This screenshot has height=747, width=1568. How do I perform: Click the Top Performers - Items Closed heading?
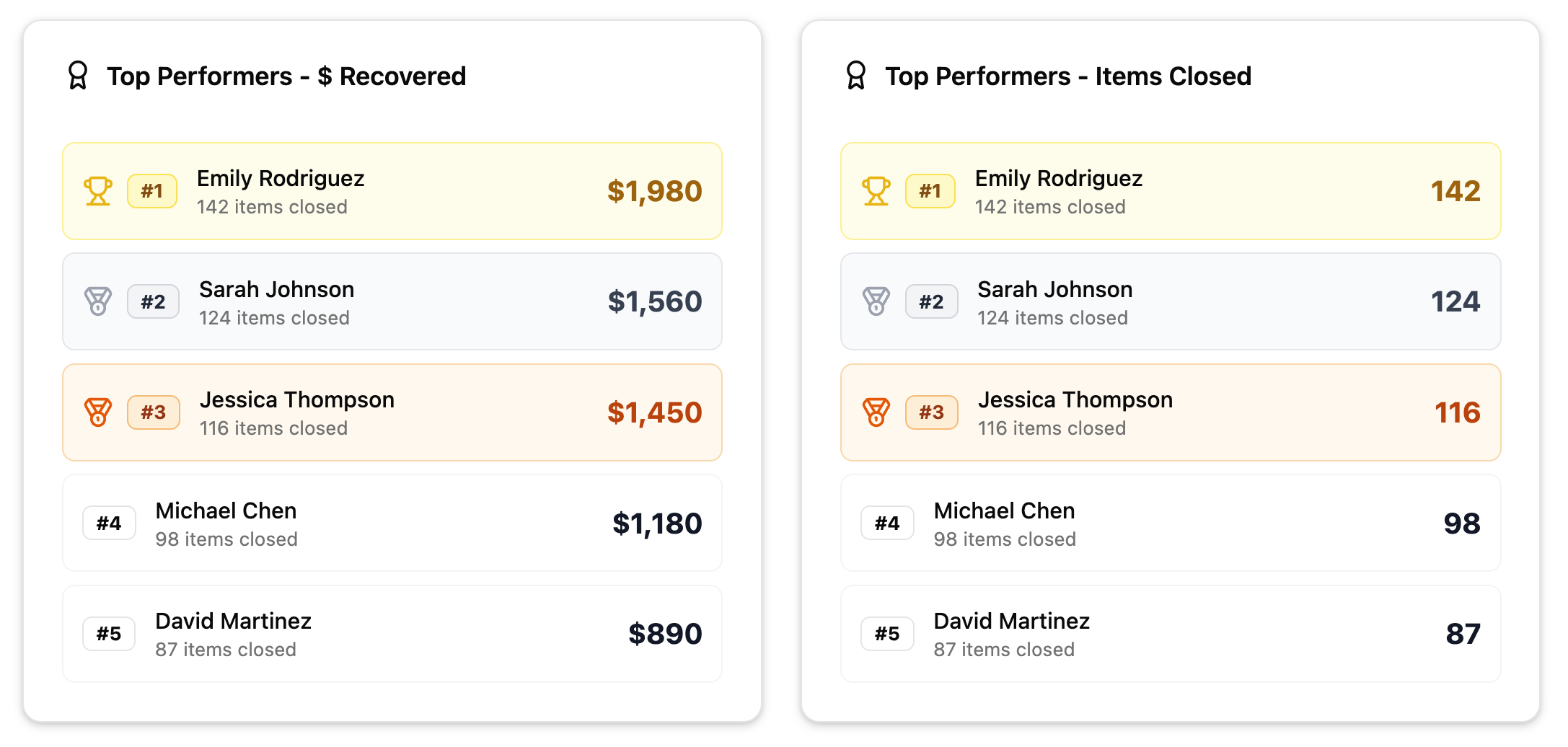click(x=1068, y=76)
